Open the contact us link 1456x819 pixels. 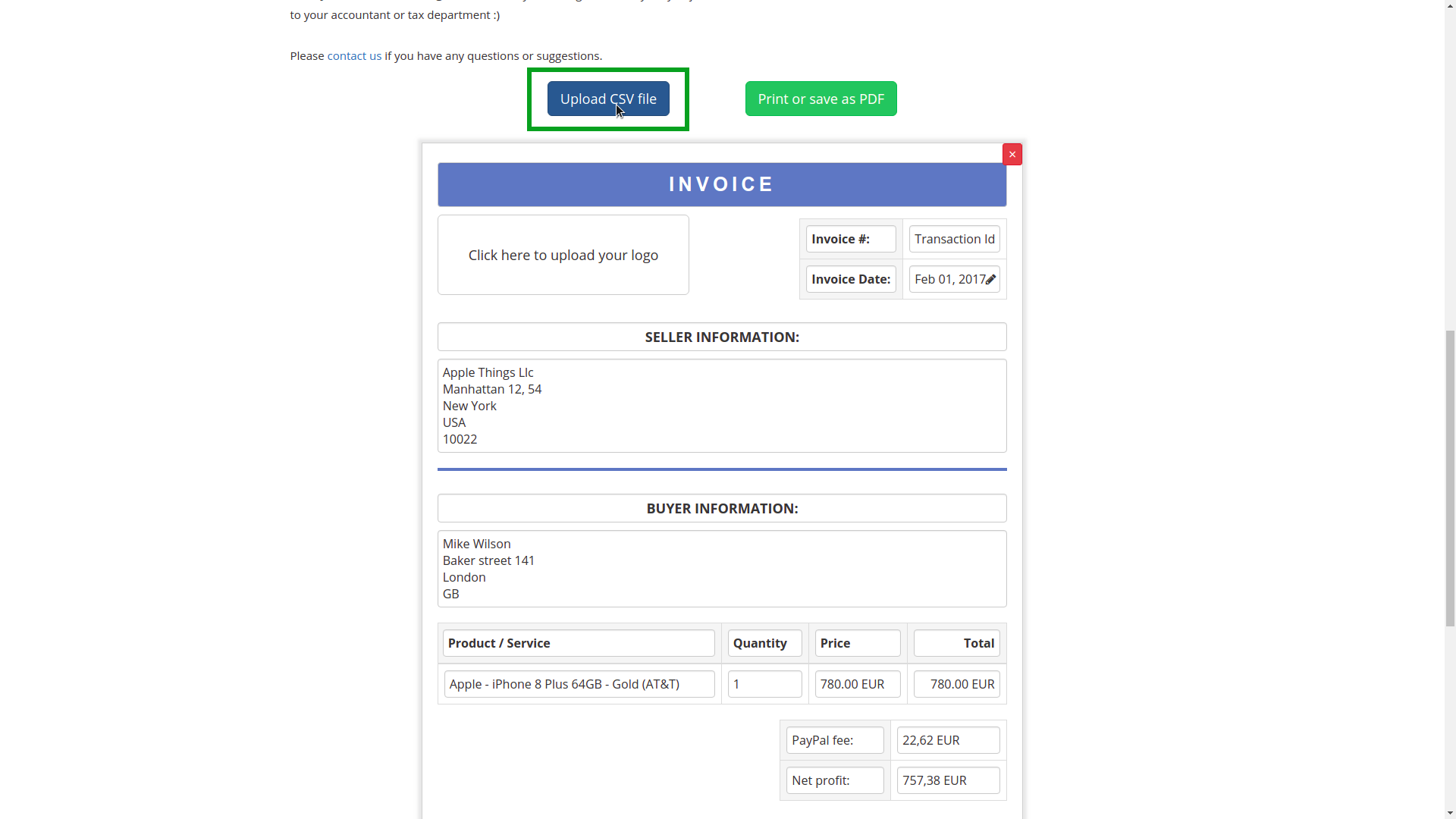(x=354, y=55)
